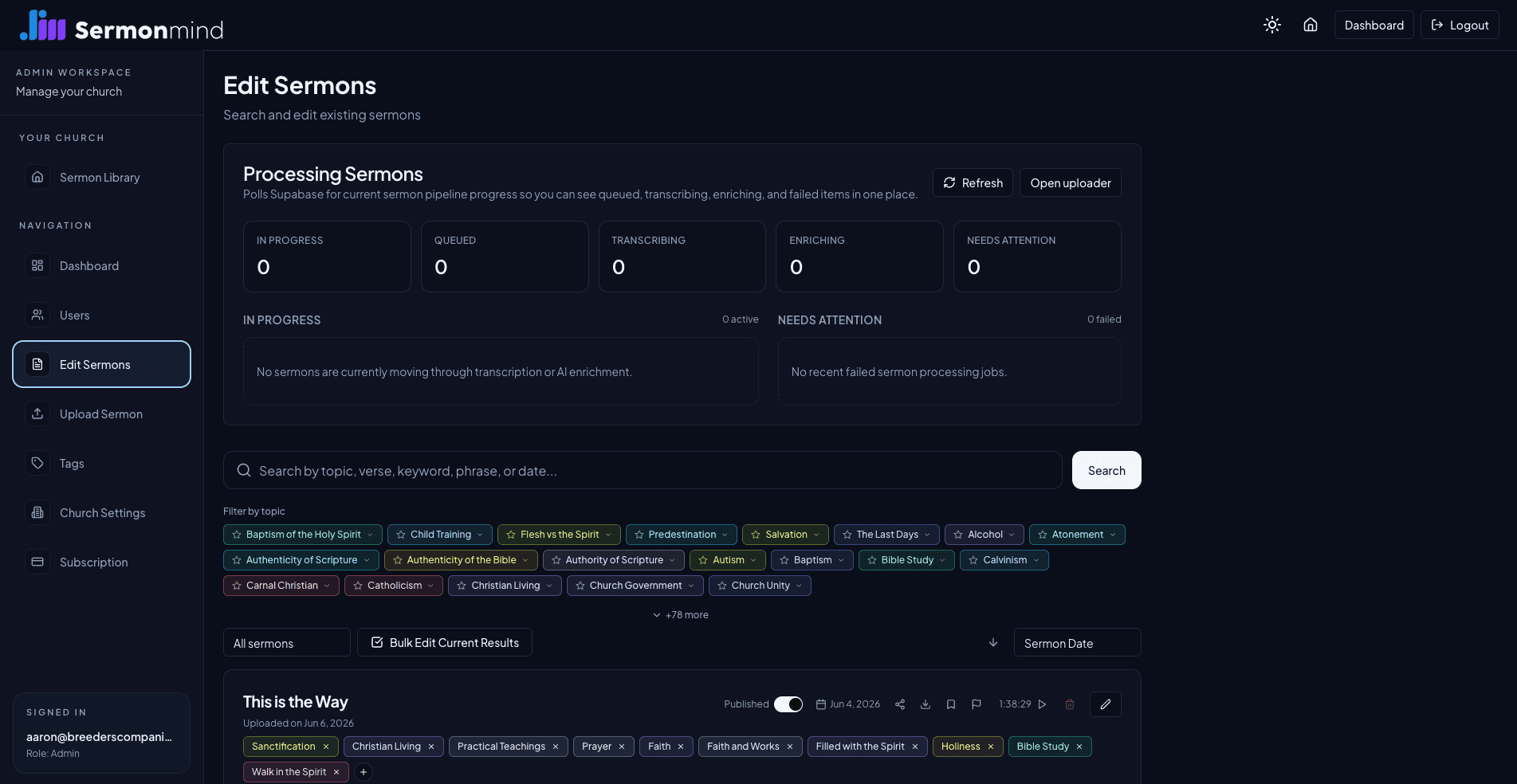The height and width of the screenshot is (784, 1517).
Task: Expand The Last Days topic chevron
Action: 927,535
